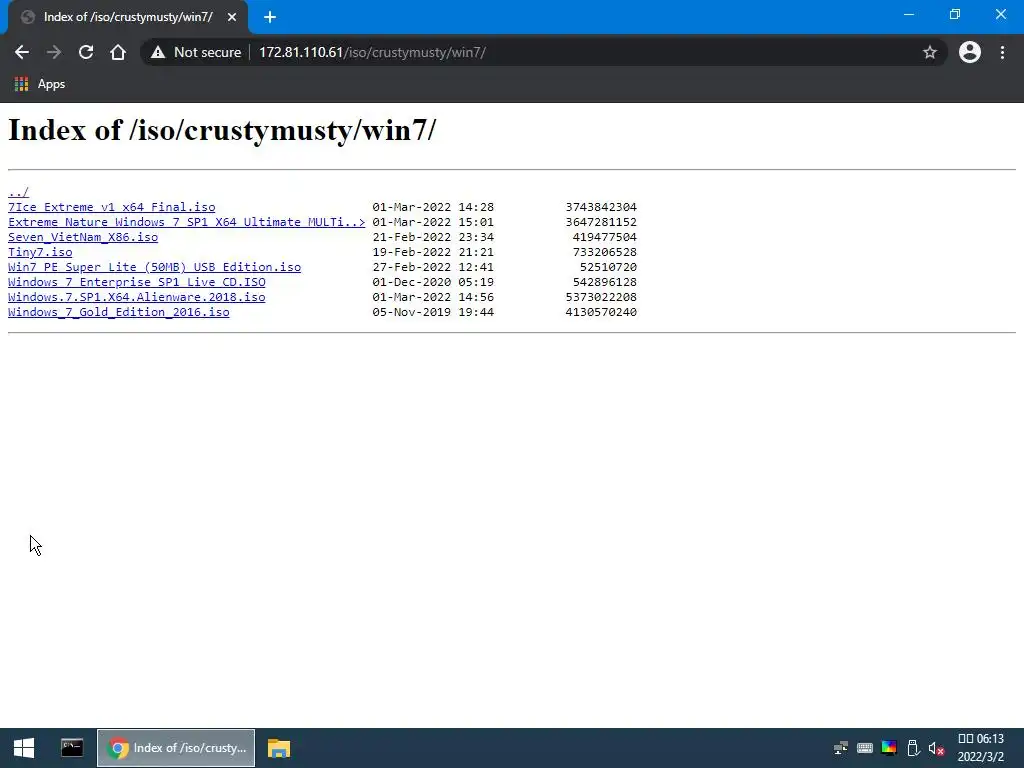Download 7Ice_Extreme_v1_x64_Final.iso
Image resolution: width=1024 pixels, height=768 pixels.
(x=112, y=207)
